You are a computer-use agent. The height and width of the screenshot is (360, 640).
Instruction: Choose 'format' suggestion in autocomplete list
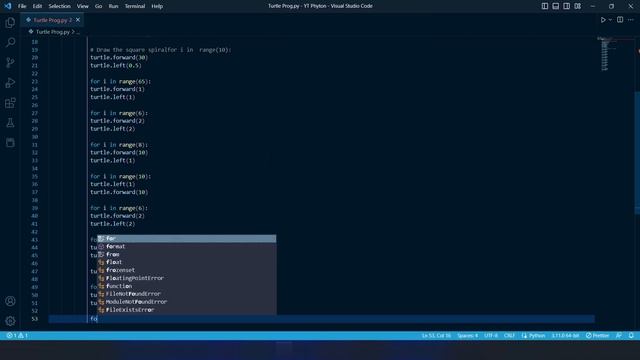point(187,247)
